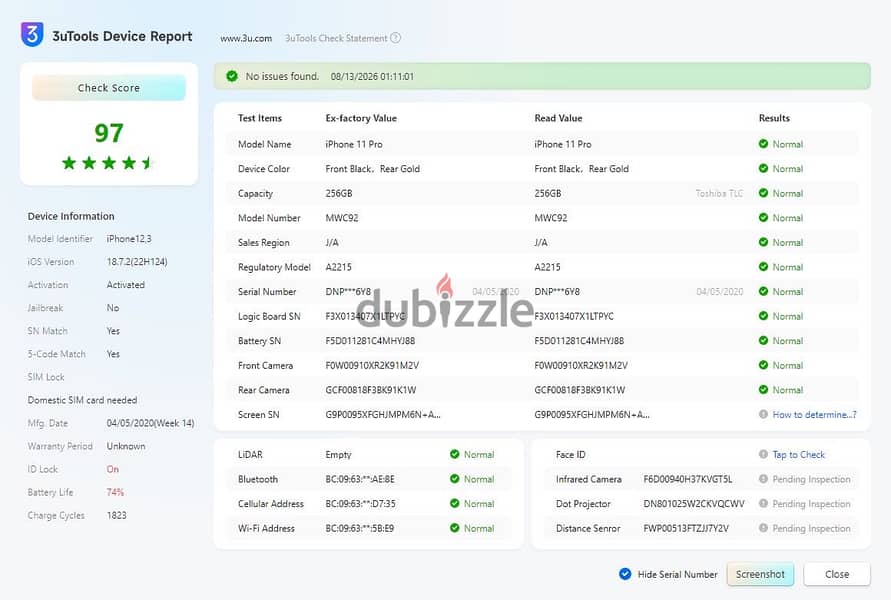
Task: Click Normal check icon for Serial Number
Action: click(763, 291)
